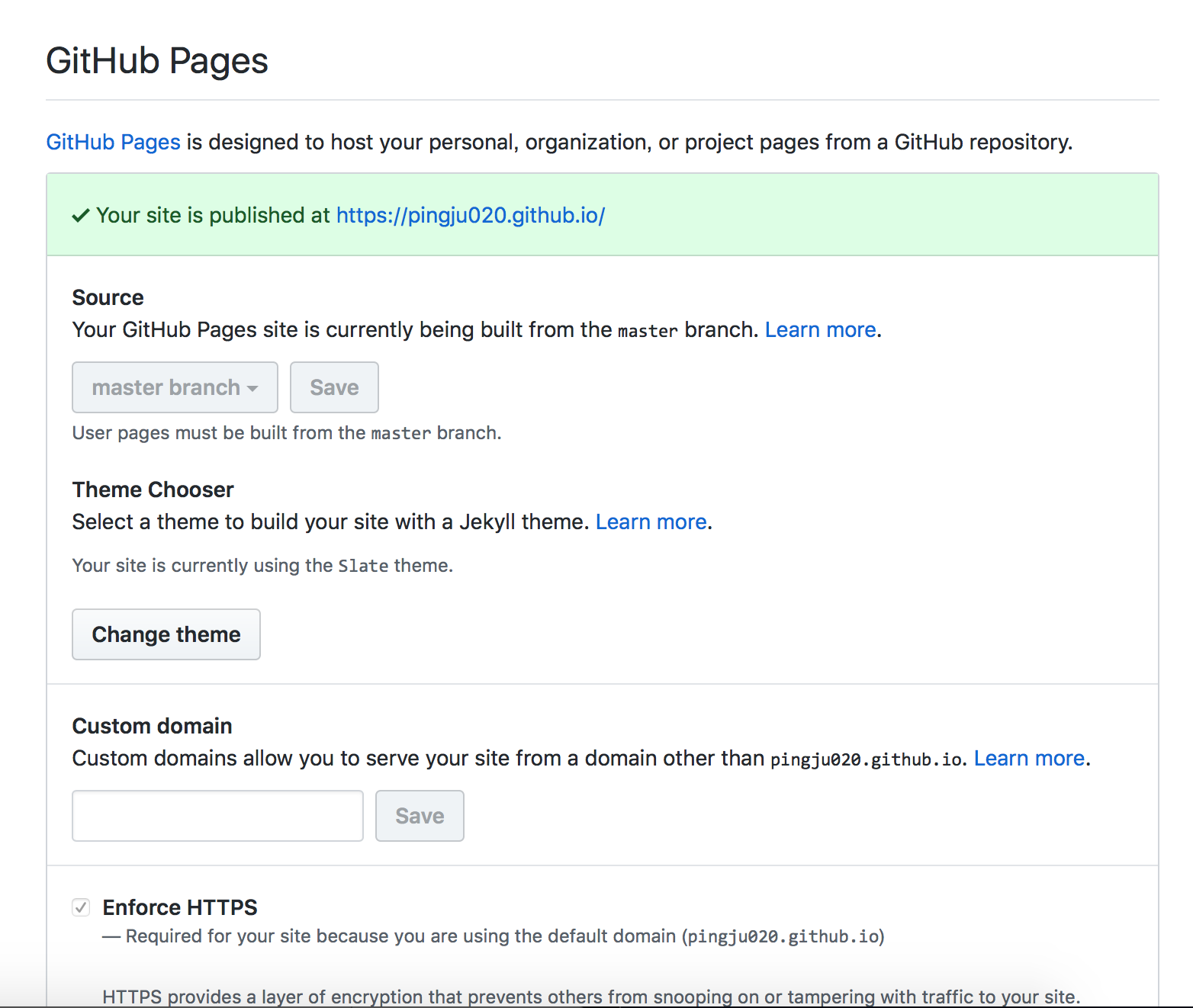Open Learn more about custom domains
The width and height of the screenshot is (1193, 1008).
click(x=1029, y=759)
